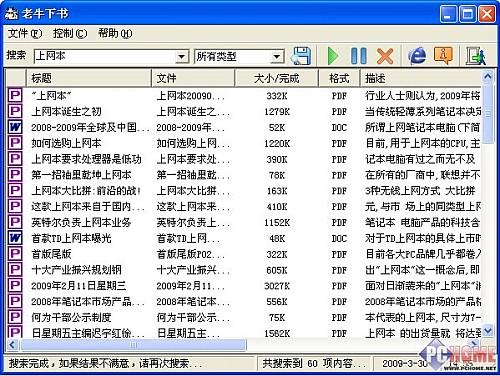
Task: Click PDF icon of row 上网本大比拼
Action: [x=15, y=190]
